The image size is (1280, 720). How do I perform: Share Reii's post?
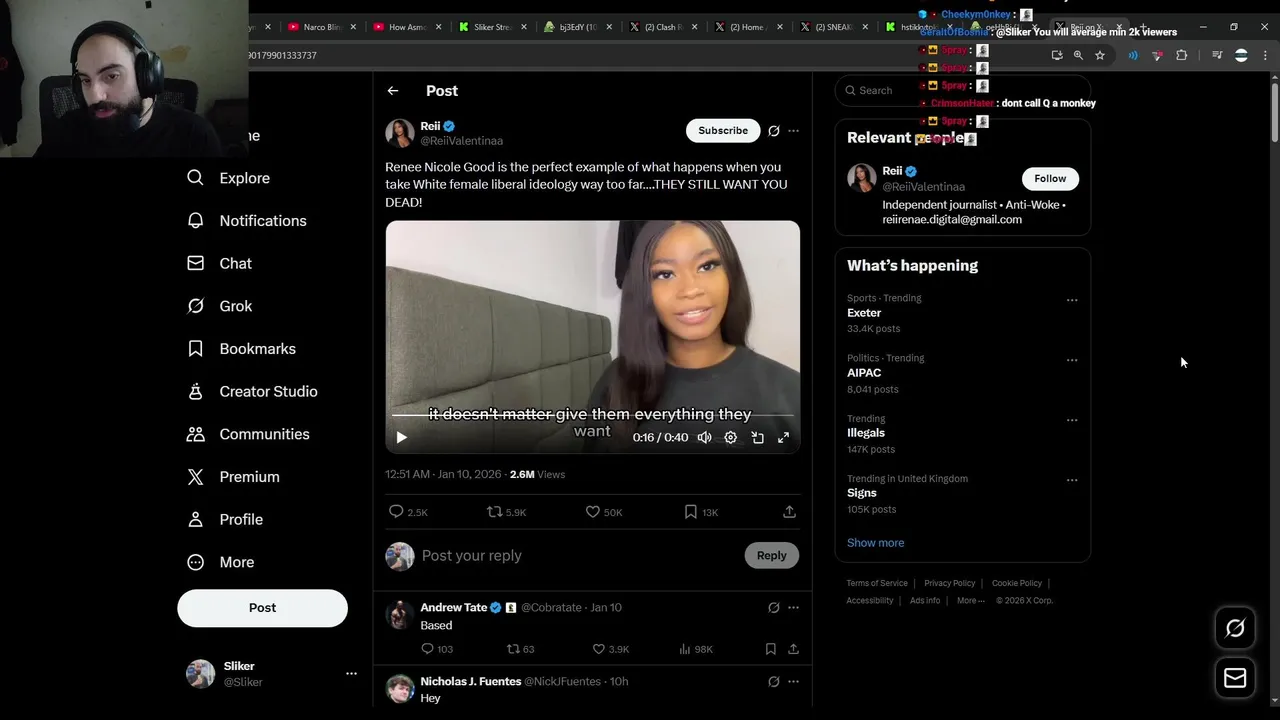[x=789, y=512]
